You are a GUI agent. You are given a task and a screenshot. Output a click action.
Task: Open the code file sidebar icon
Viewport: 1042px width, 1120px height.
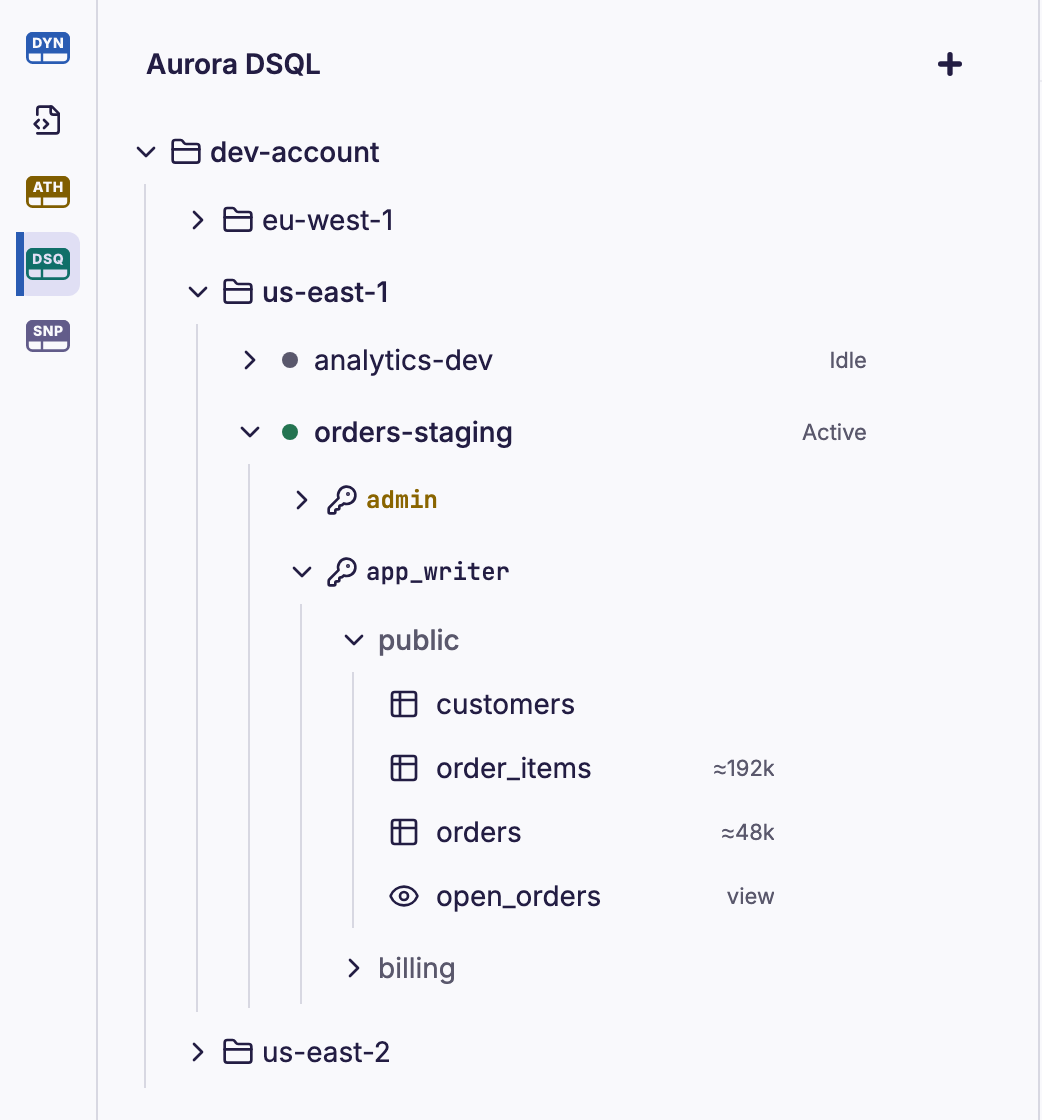pos(48,120)
